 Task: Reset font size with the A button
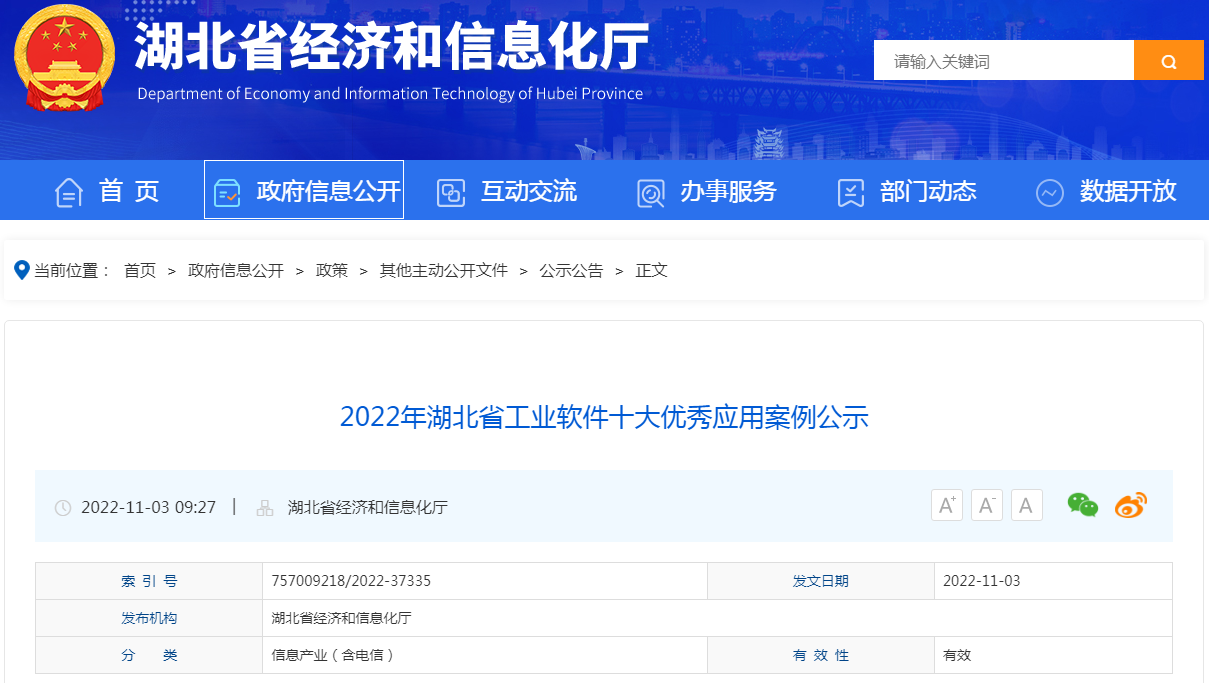tap(1026, 505)
